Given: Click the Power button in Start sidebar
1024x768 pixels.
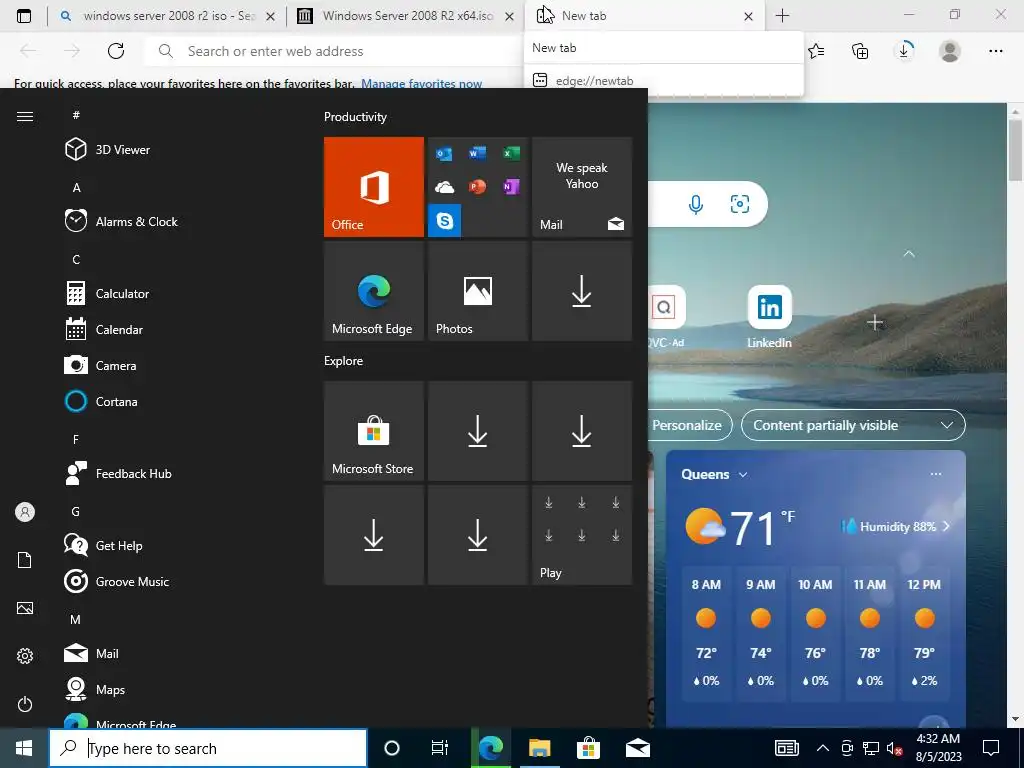Looking at the screenshot, I should [25, 704].
